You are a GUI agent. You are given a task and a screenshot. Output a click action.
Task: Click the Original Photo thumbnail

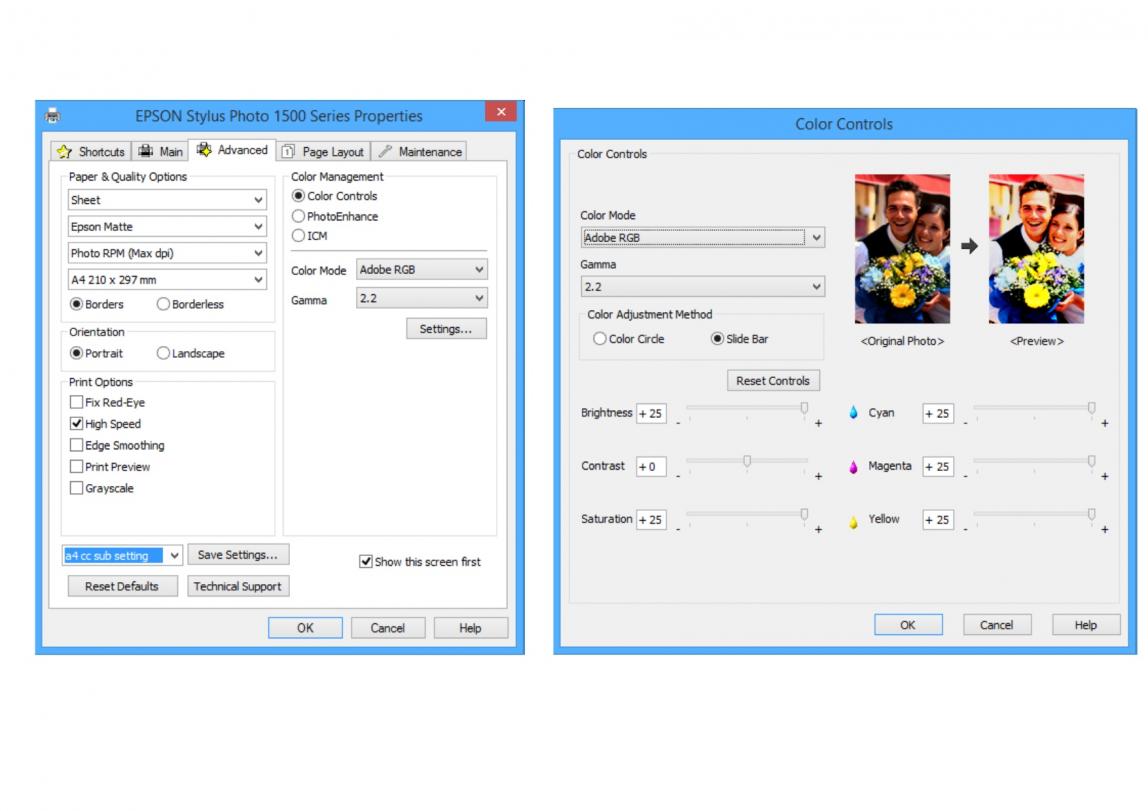[x=902, y=249]
